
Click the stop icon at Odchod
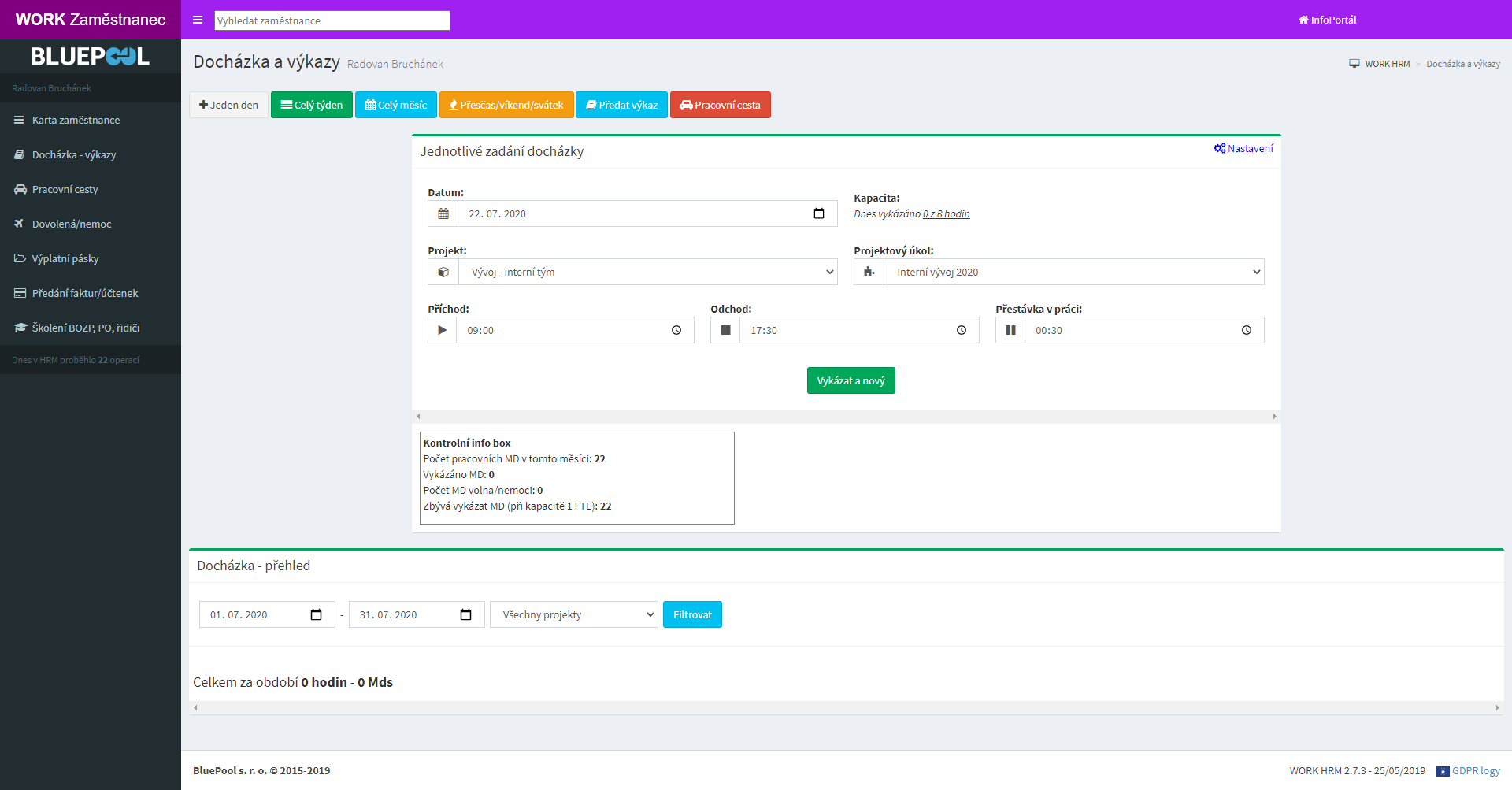[x=725, y=330]
